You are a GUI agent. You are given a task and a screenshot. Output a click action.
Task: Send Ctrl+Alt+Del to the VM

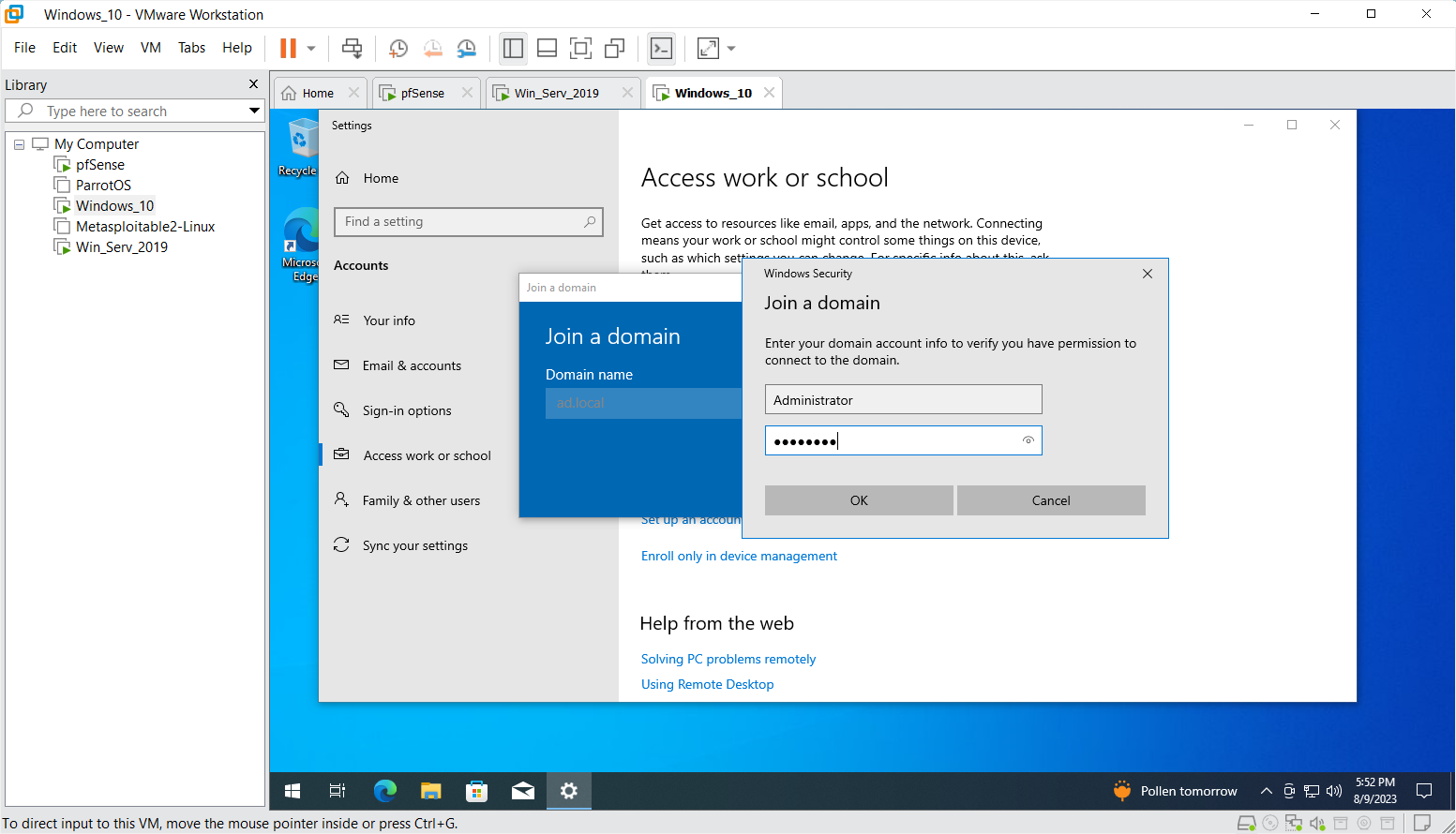click(x=353, y=48)
